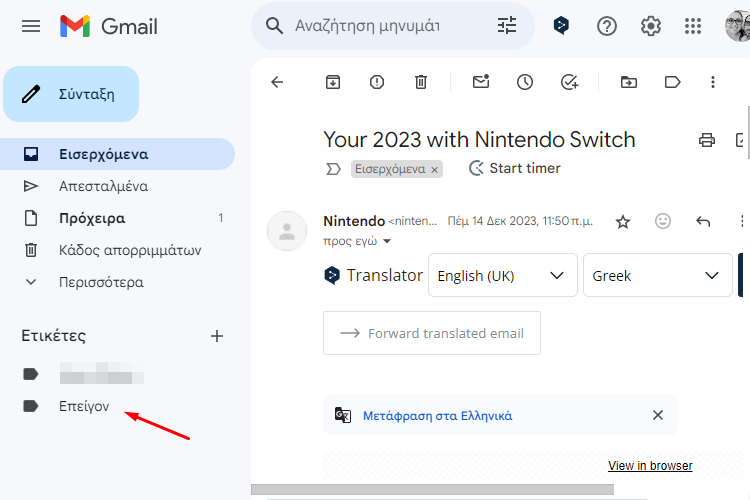Open the Επείγον label
Viewport: 750px width, 500px height.
84,406
